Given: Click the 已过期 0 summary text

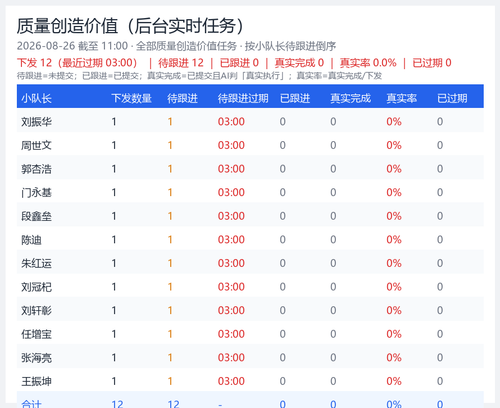Looking at the screenshot, I should click(x=432, y=63).
